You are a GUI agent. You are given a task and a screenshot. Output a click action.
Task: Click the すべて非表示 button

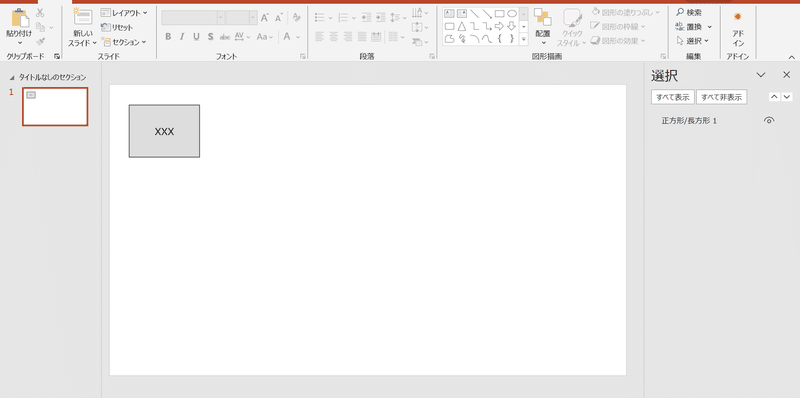(x=721, y=97)
